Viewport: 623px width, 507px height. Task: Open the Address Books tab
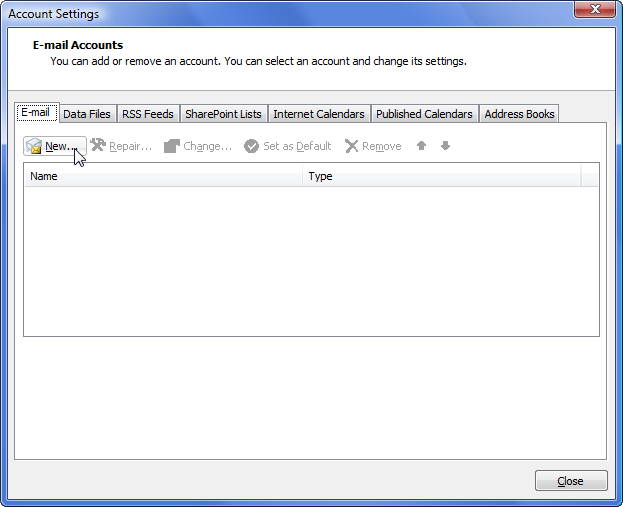click(519, 114)
